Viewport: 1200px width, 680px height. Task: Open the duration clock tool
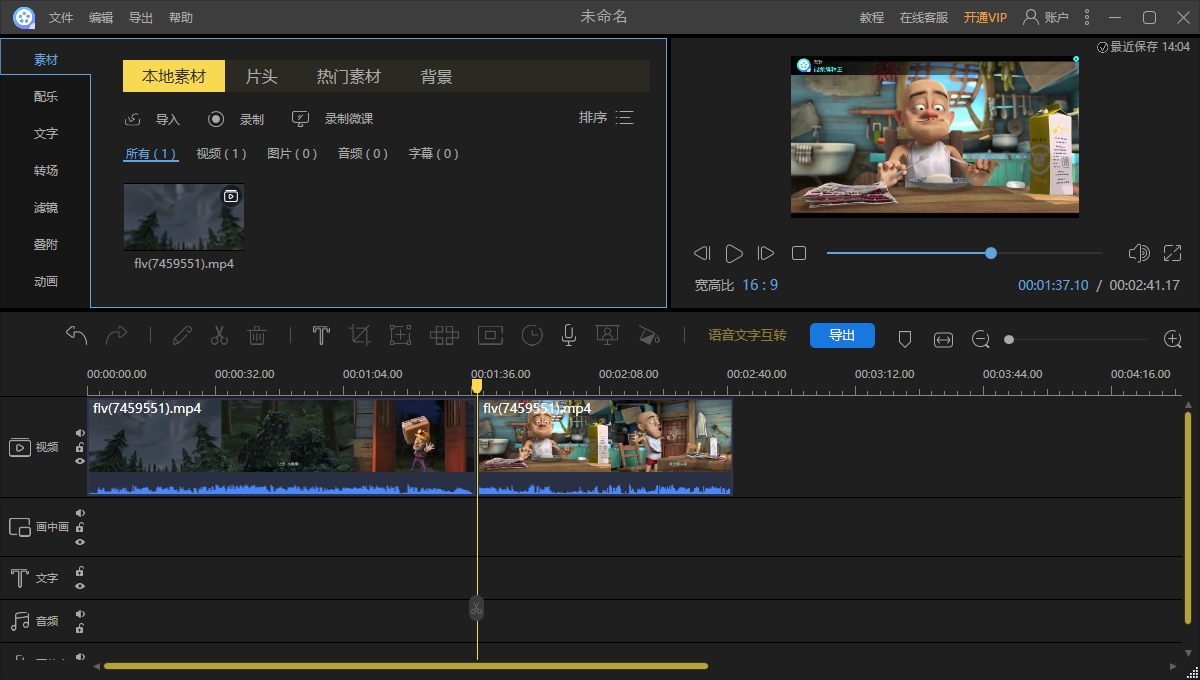click(x=532, y=336)
